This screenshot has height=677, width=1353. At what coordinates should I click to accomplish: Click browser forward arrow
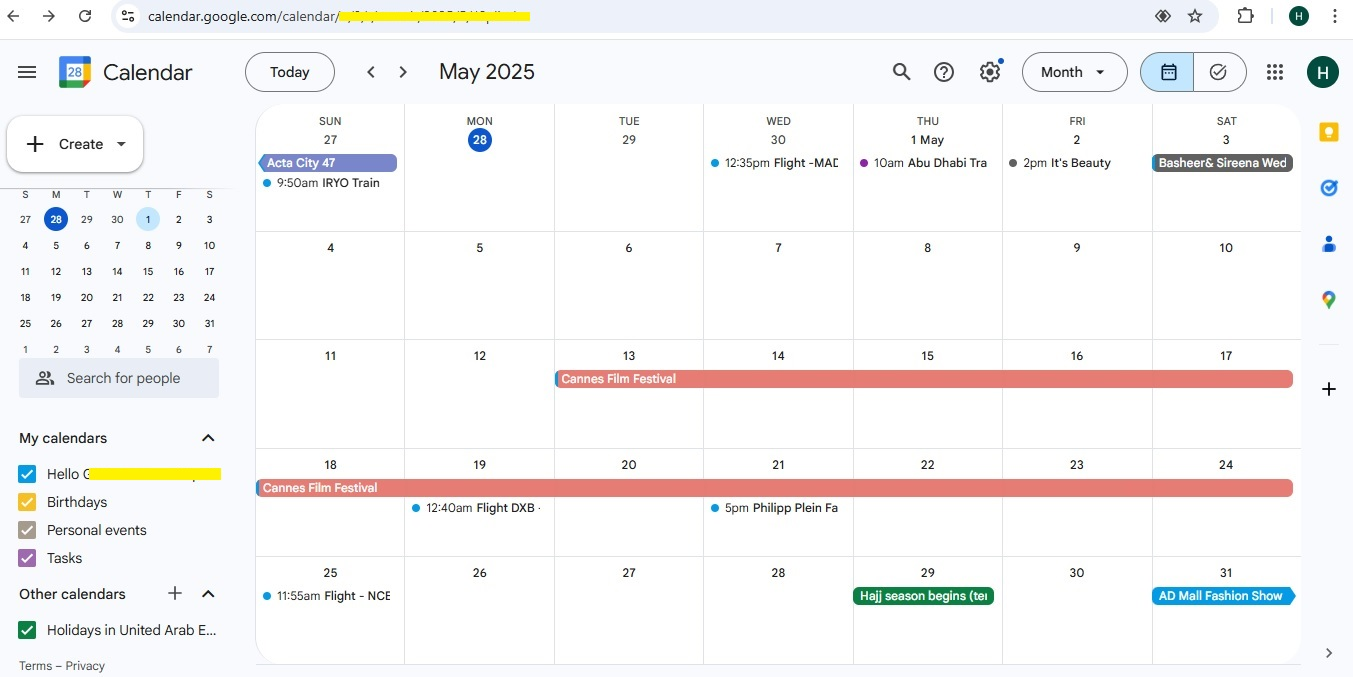(x=49, y=16)
